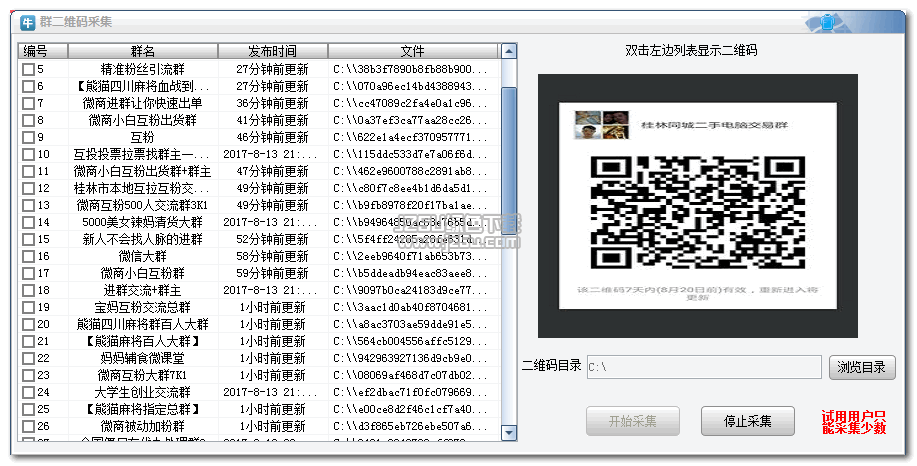
Task: Click file path starting C:\\38b3f7890b8
Action: point(411,70)
